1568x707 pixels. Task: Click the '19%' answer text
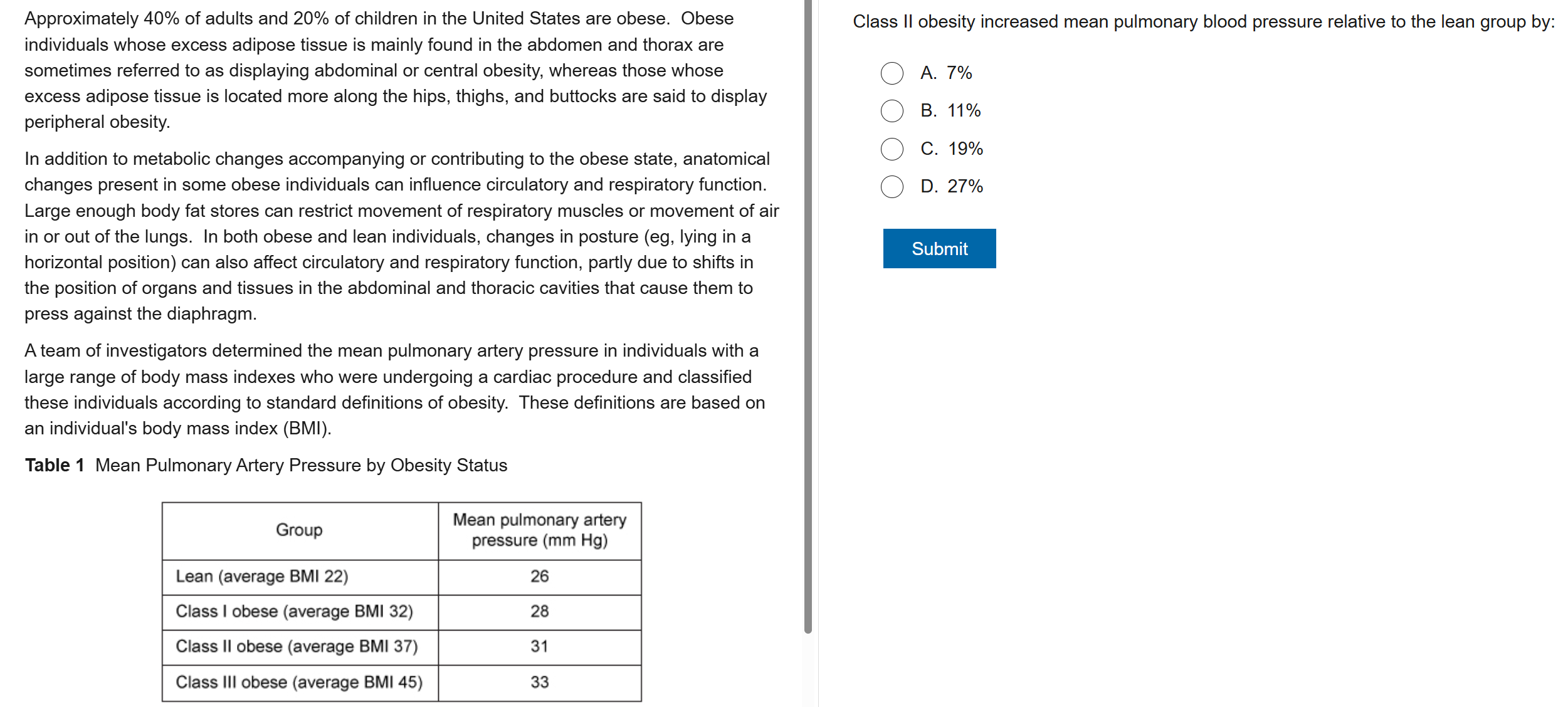pos(965,149)
